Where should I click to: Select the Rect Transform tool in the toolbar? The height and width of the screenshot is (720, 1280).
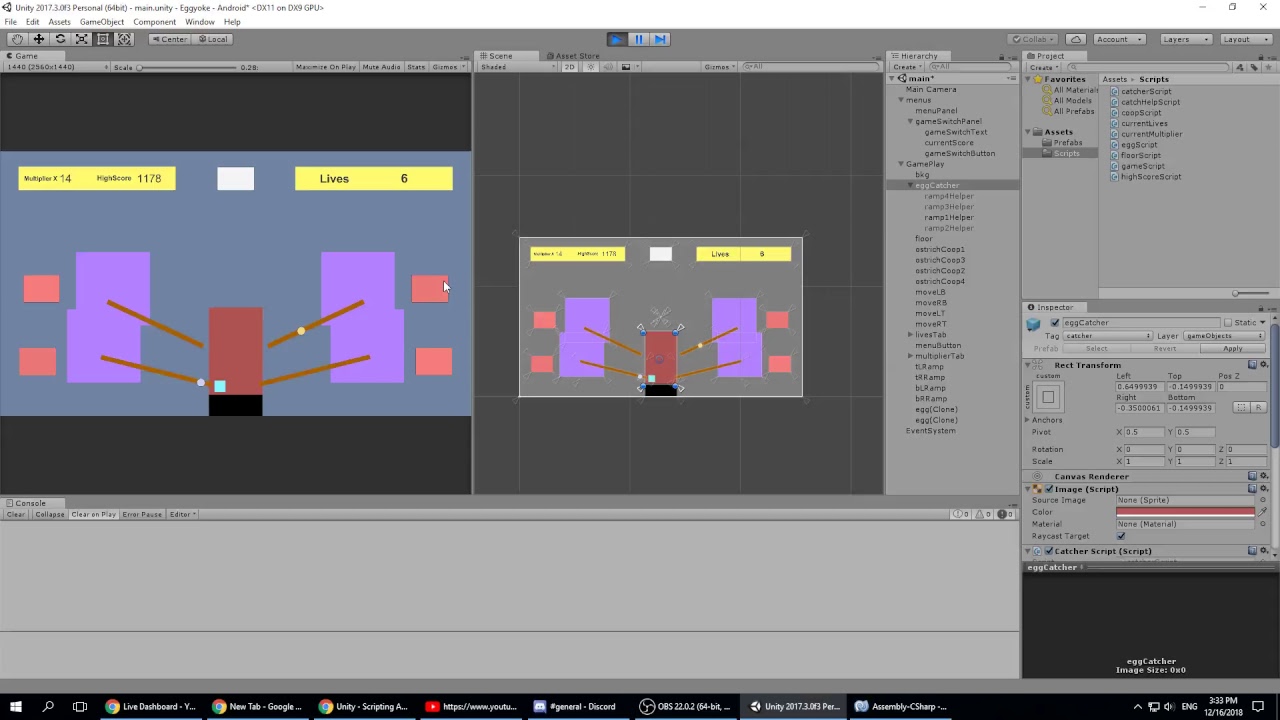pyautogui.click(x=103, y=39)
